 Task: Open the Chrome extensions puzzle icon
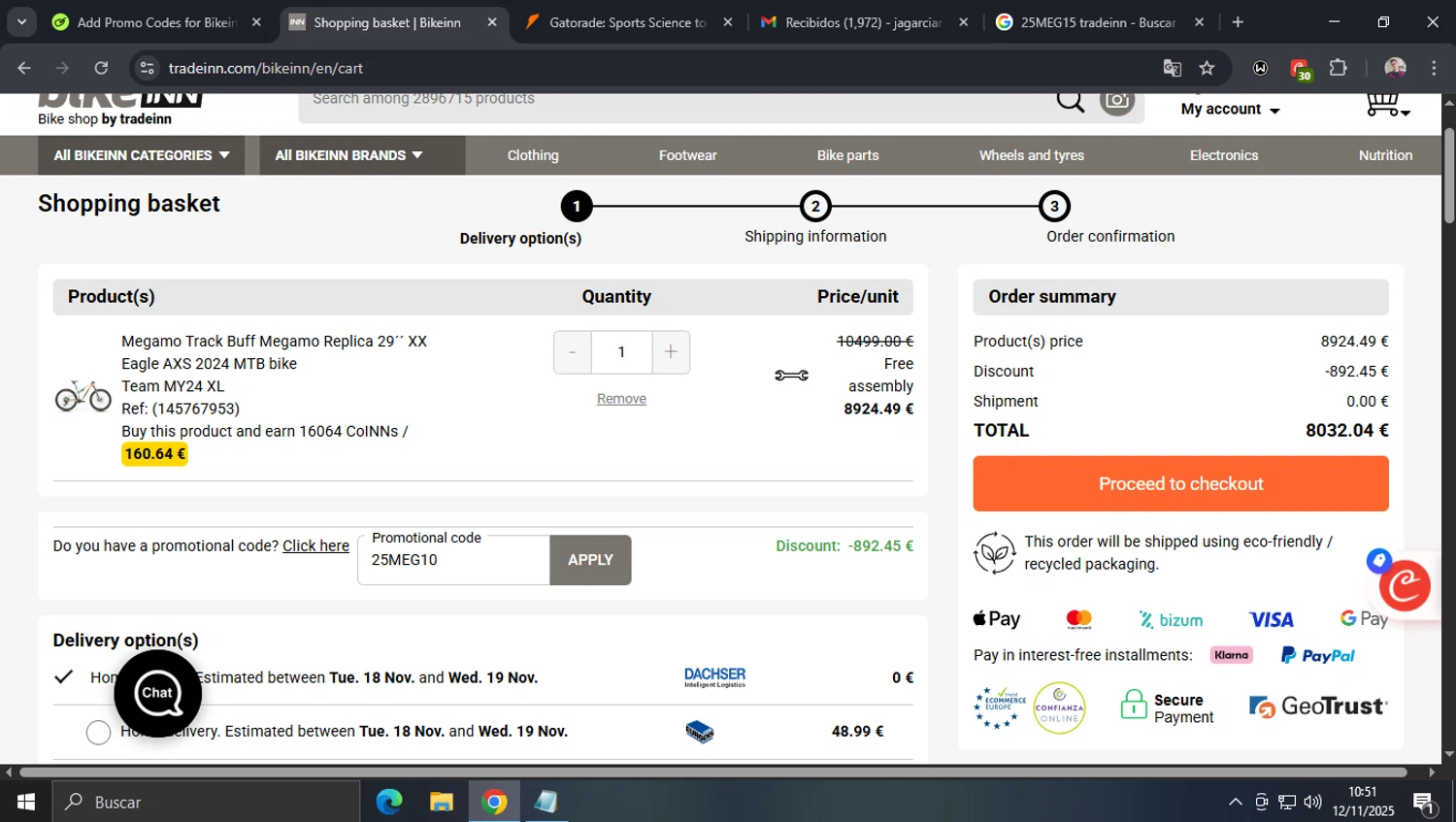[x=1338, y=68]
